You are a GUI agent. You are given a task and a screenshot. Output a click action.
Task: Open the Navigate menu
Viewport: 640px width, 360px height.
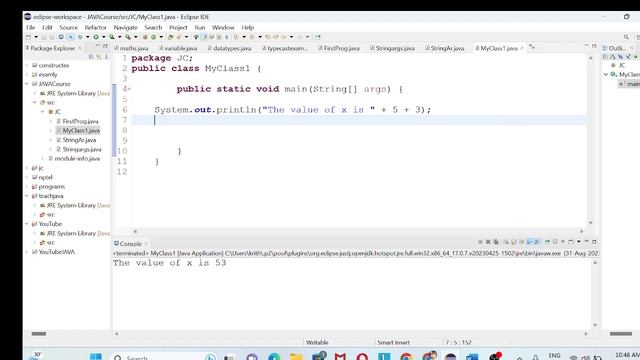pyautogui.click(x=125, y=27)
